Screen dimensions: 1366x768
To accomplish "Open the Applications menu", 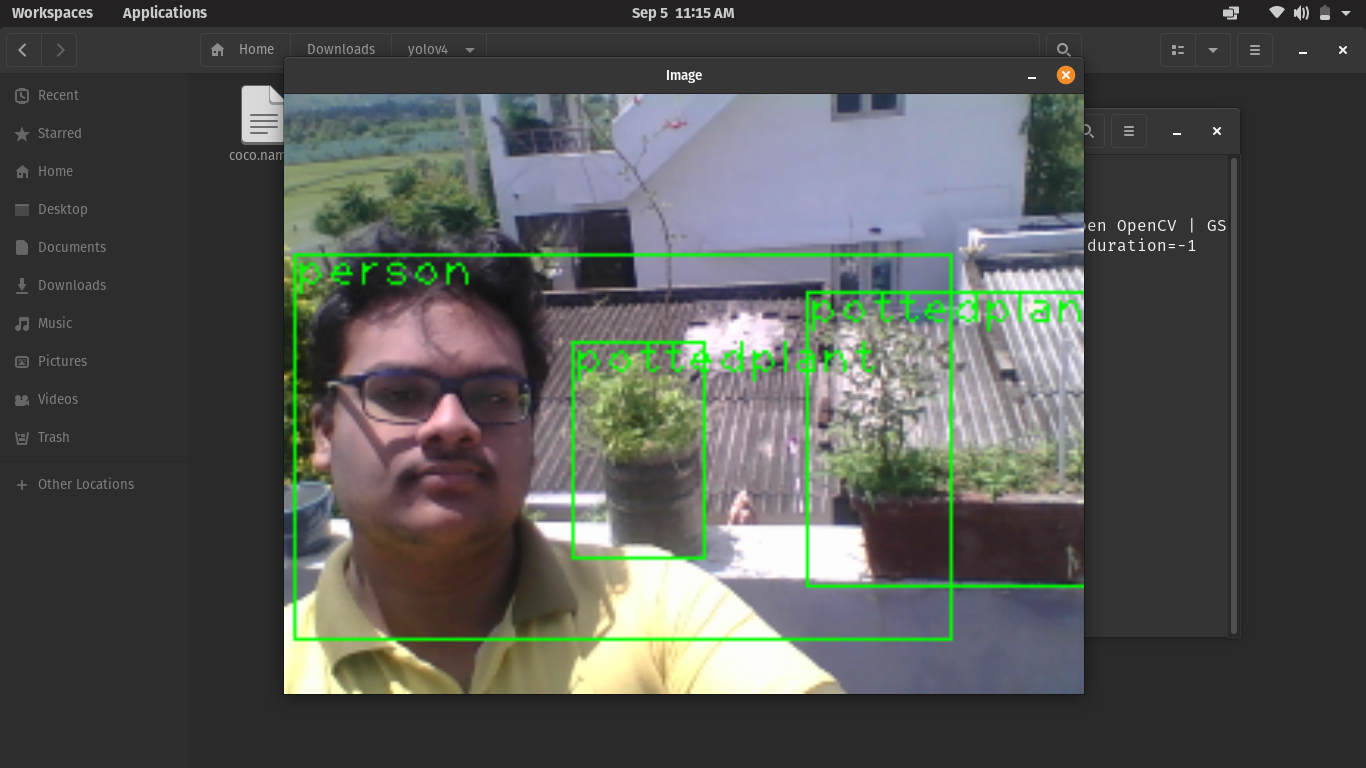I will coord(164,13).
